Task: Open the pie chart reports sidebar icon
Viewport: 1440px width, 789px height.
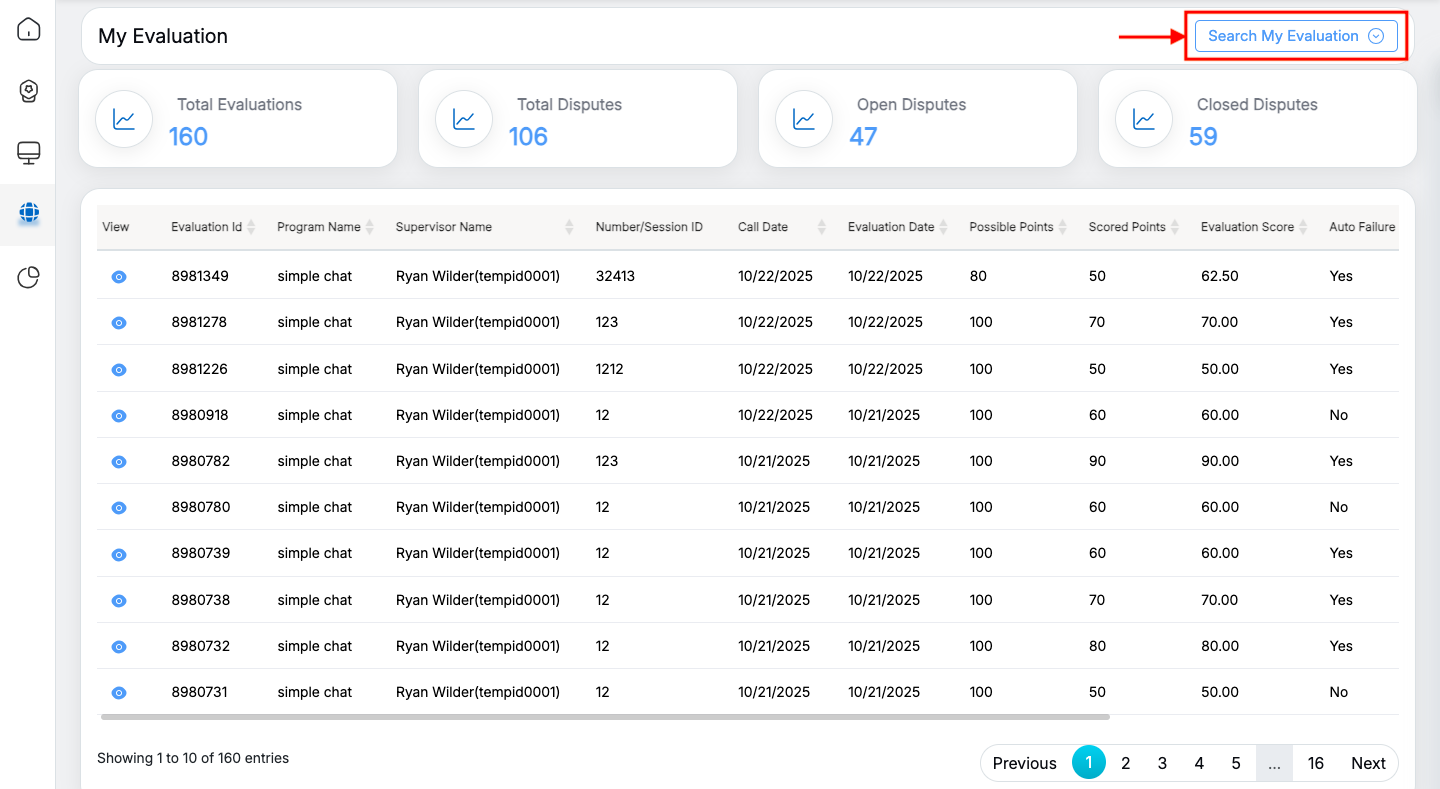Action: click(29, 277)
